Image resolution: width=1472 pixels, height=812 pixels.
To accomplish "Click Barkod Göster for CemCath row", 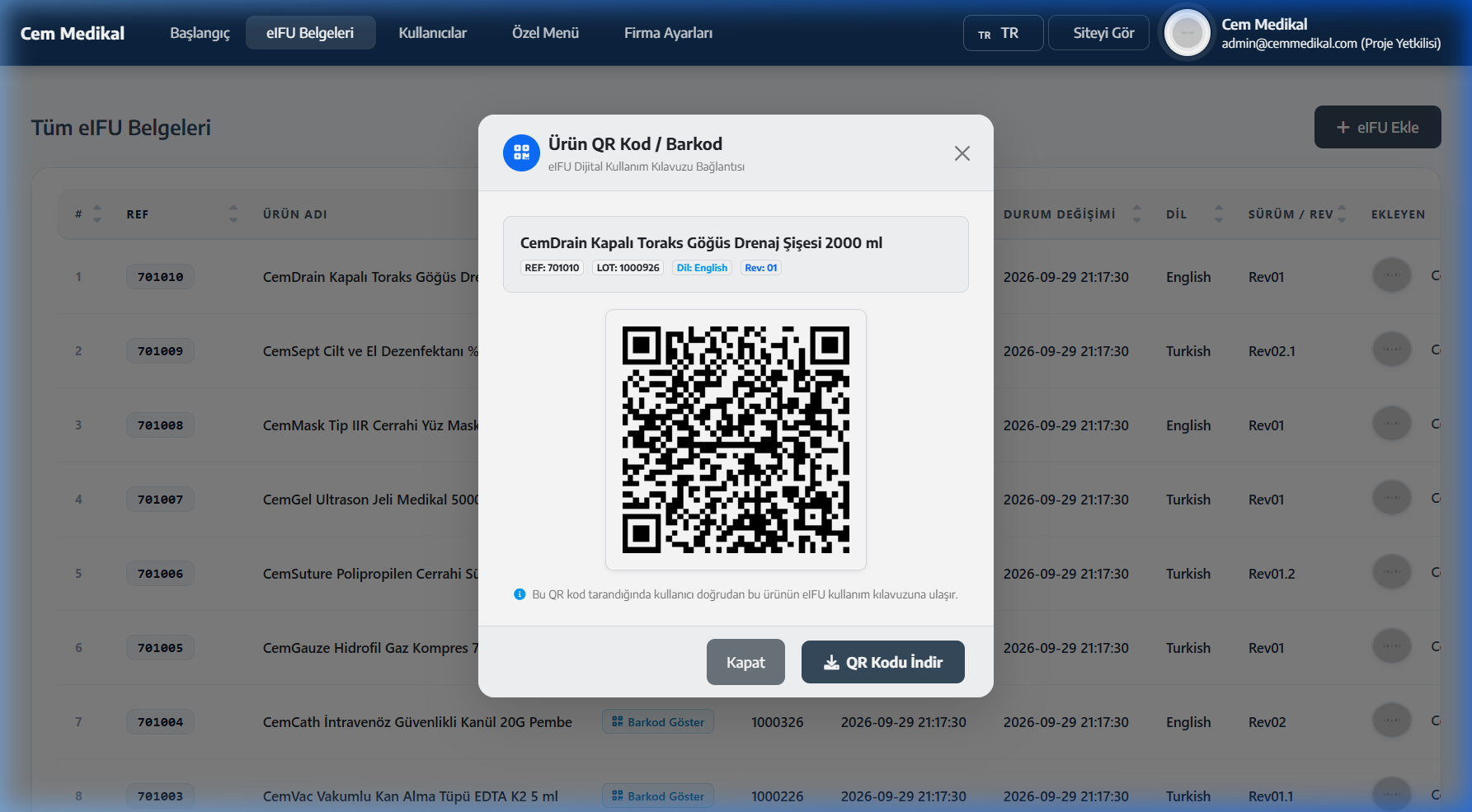I will click(657, 722).
